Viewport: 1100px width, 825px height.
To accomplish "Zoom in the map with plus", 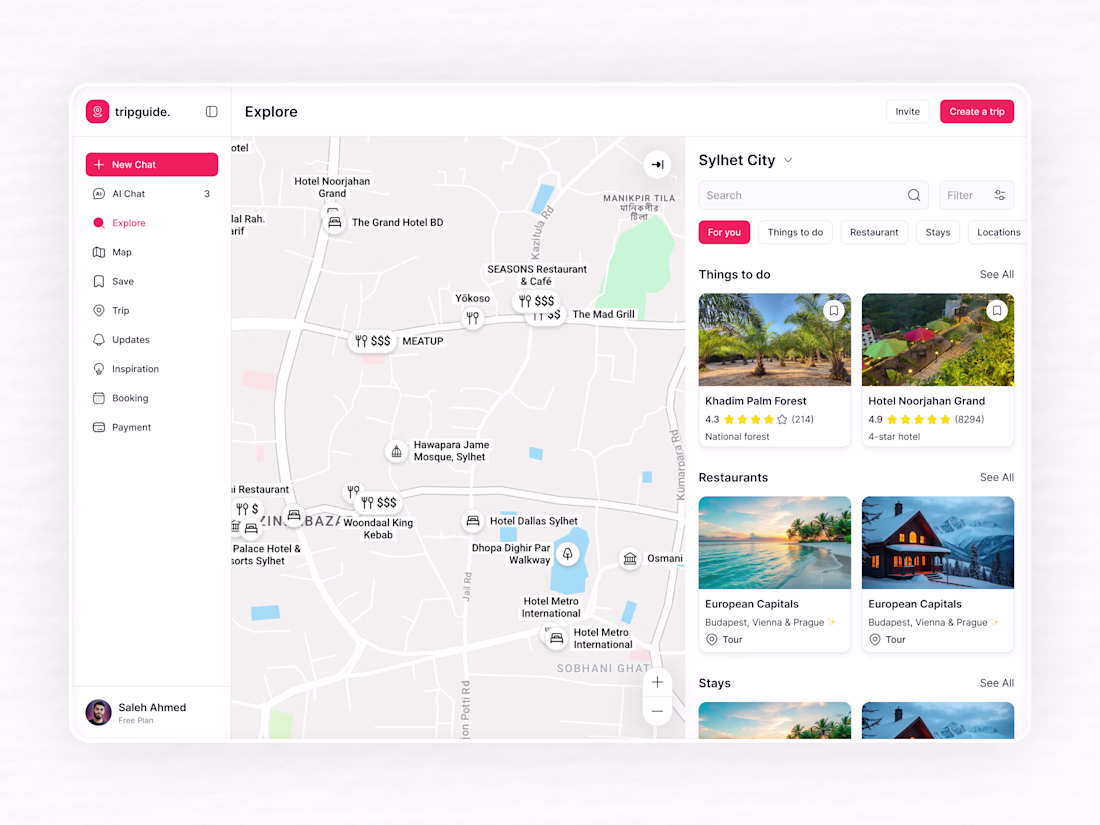I will 657,682.
